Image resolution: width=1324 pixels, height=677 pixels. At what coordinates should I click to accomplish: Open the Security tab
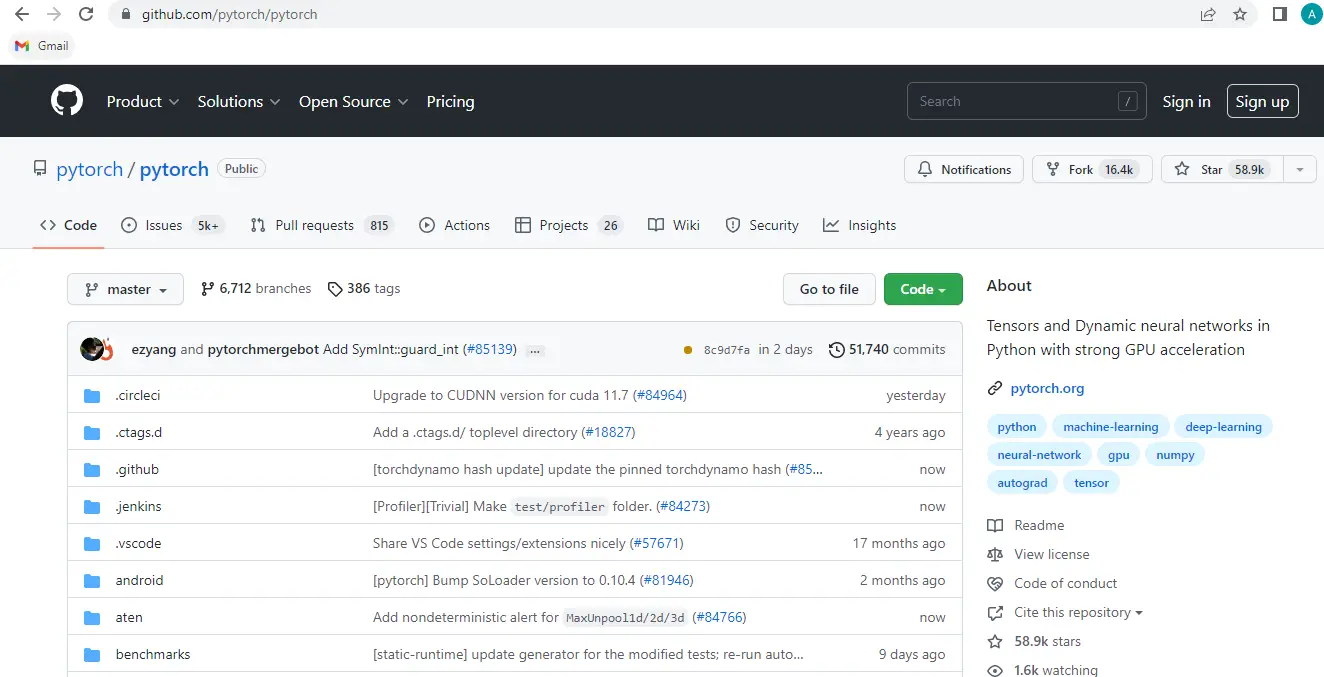762,225
